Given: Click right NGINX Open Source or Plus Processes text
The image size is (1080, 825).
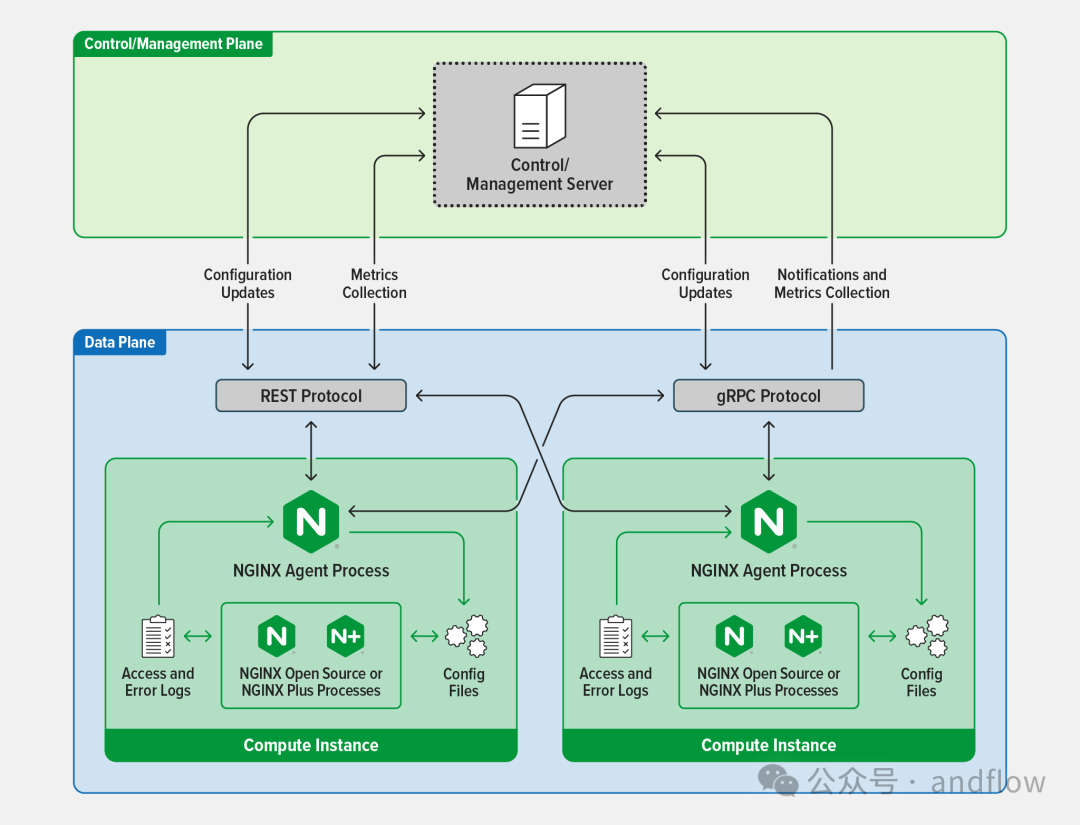Looking at the screenshot, I should (x=769, y=682).
